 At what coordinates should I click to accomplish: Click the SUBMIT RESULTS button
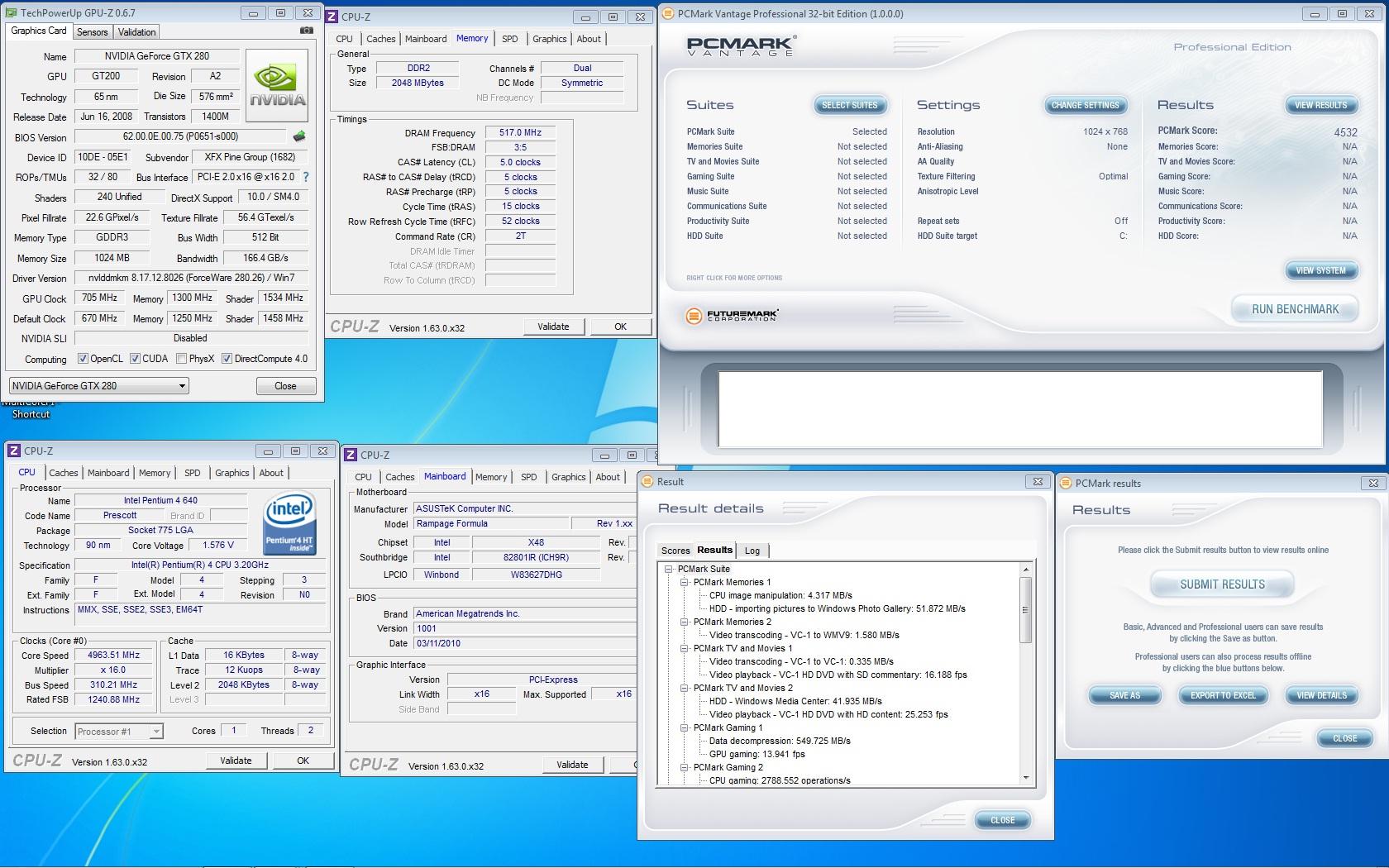coord(1223,584)
